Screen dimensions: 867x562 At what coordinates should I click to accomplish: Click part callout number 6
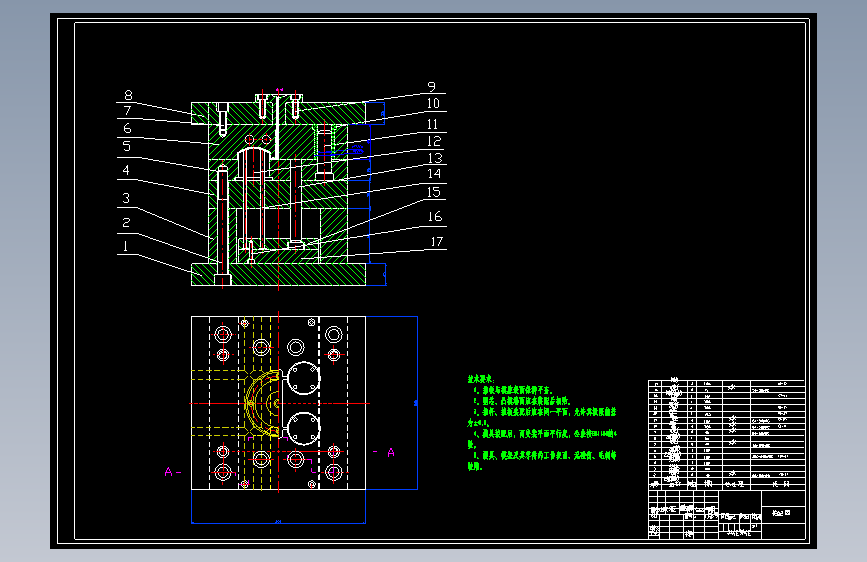127,128
